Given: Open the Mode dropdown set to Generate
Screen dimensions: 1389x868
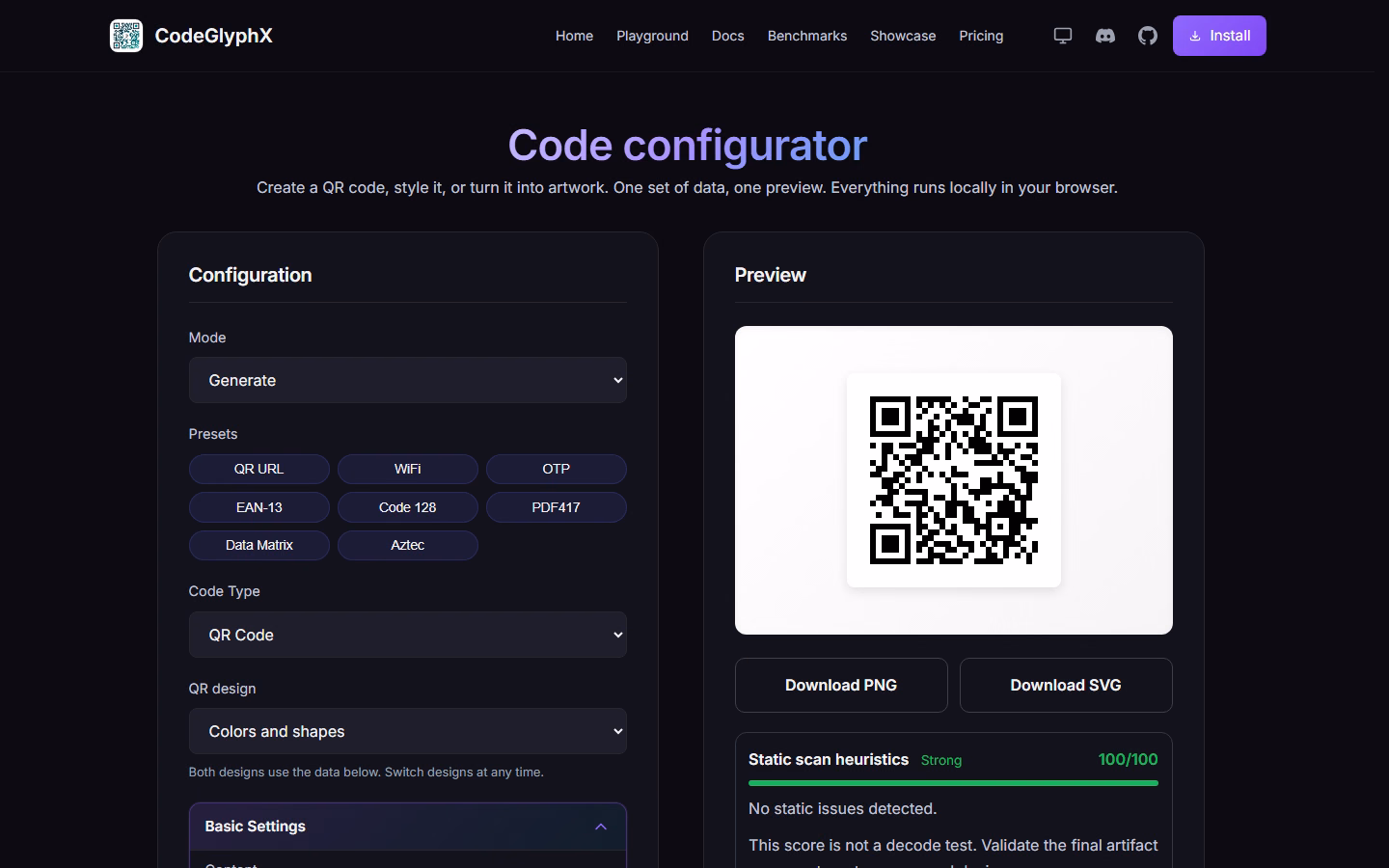Looking at the screenshot, I should coord(408,380).
